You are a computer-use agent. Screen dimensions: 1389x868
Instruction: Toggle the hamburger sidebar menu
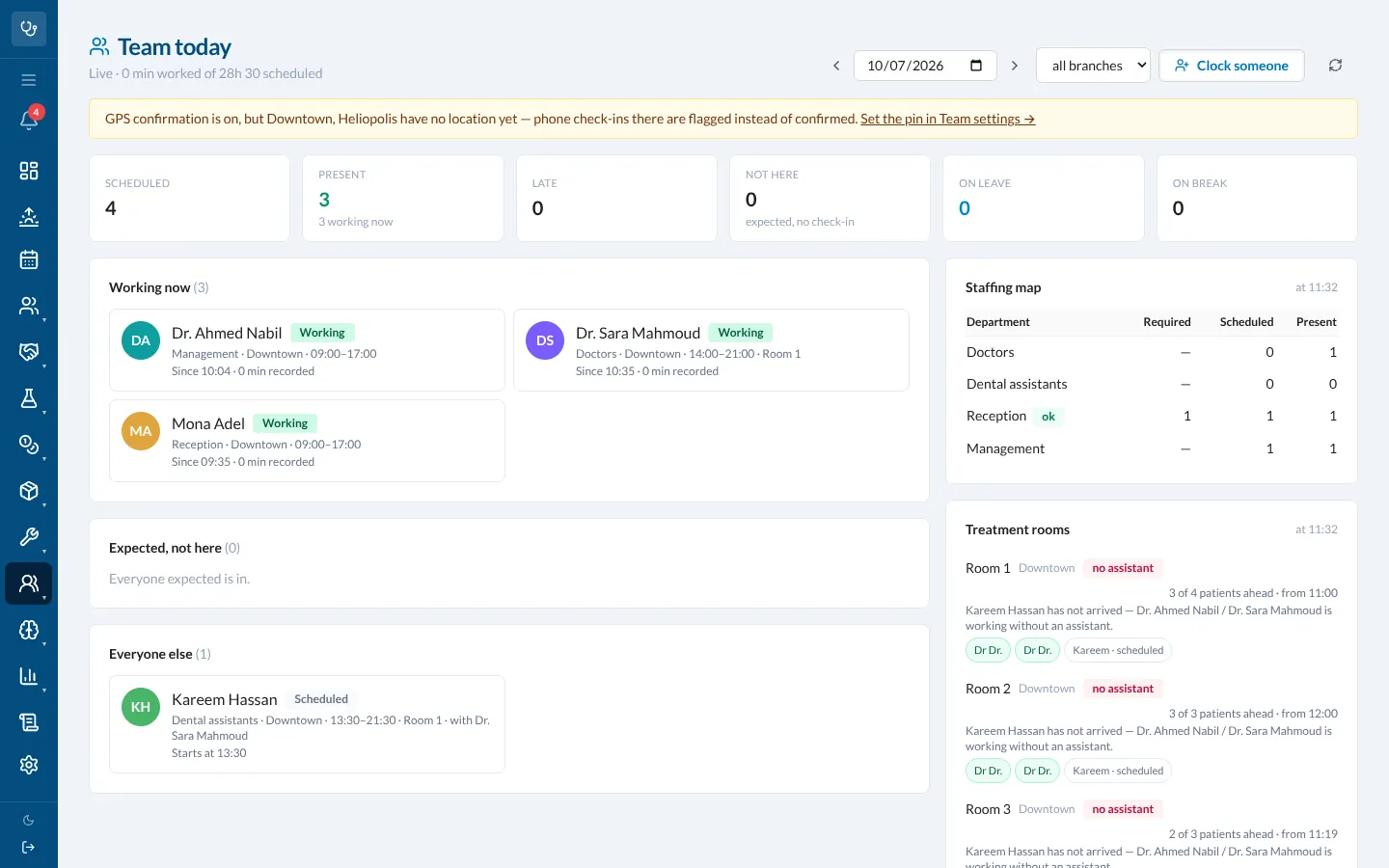point(29,80)
